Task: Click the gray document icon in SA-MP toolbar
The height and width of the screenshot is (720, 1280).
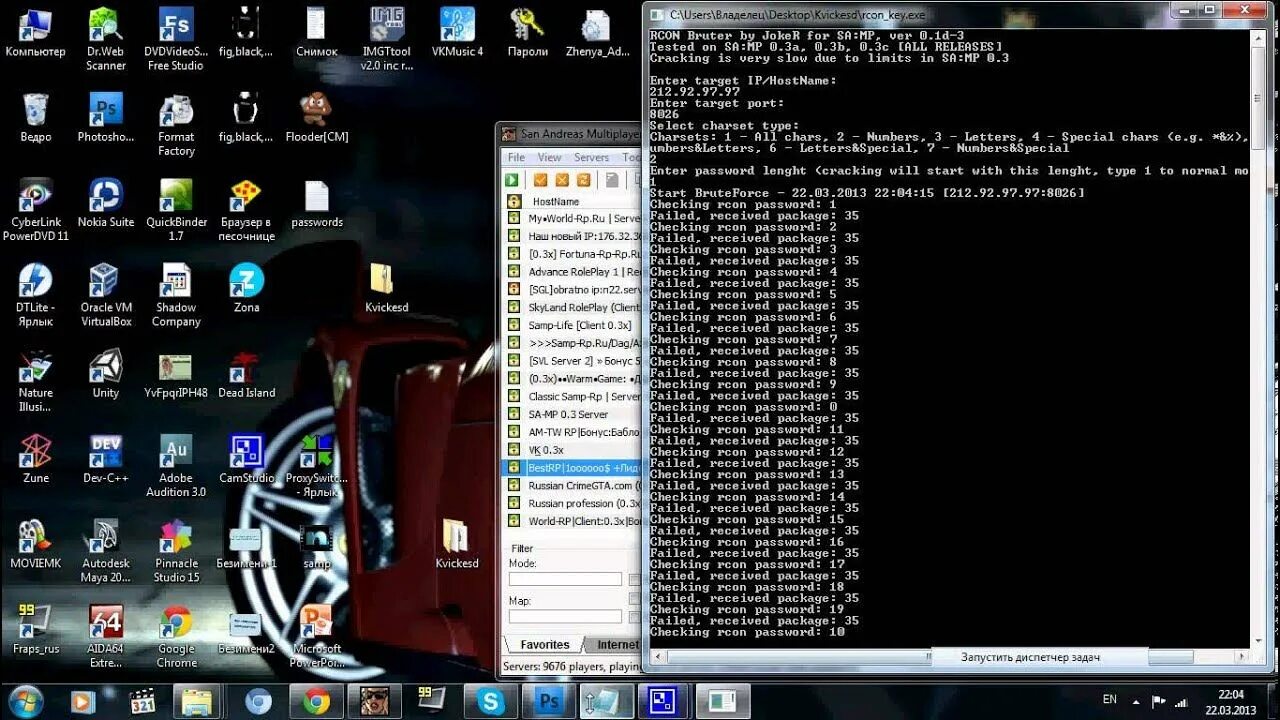Action: click(x=613, y=180)
